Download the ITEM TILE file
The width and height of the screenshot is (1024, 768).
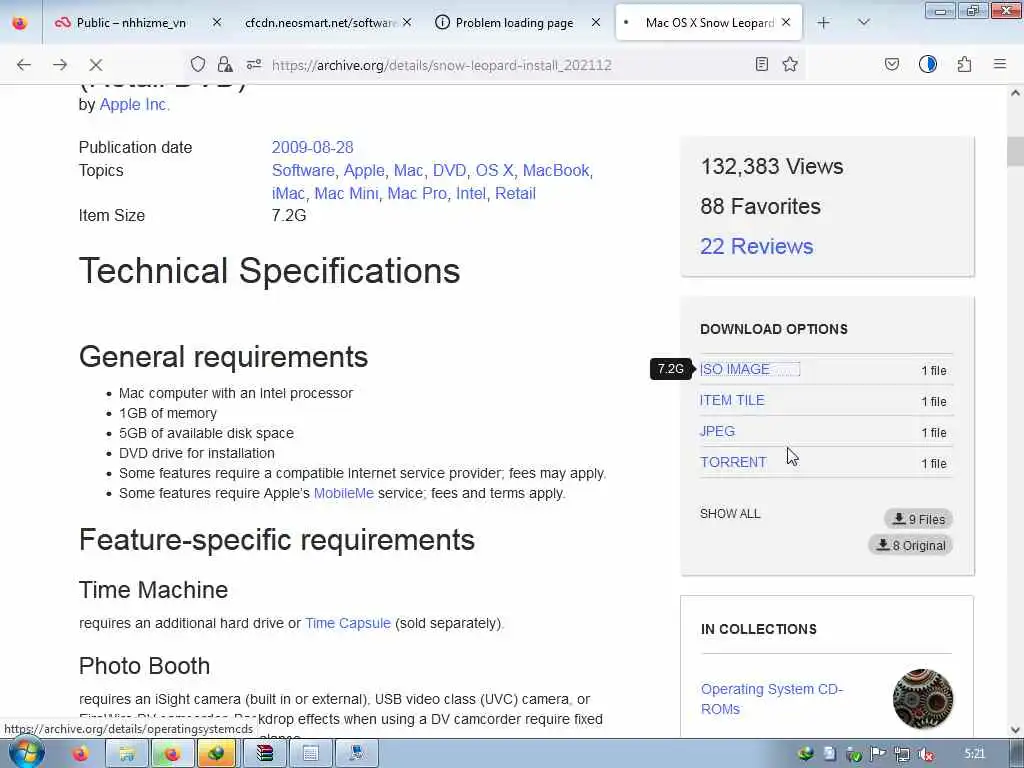tap(732, 400)
